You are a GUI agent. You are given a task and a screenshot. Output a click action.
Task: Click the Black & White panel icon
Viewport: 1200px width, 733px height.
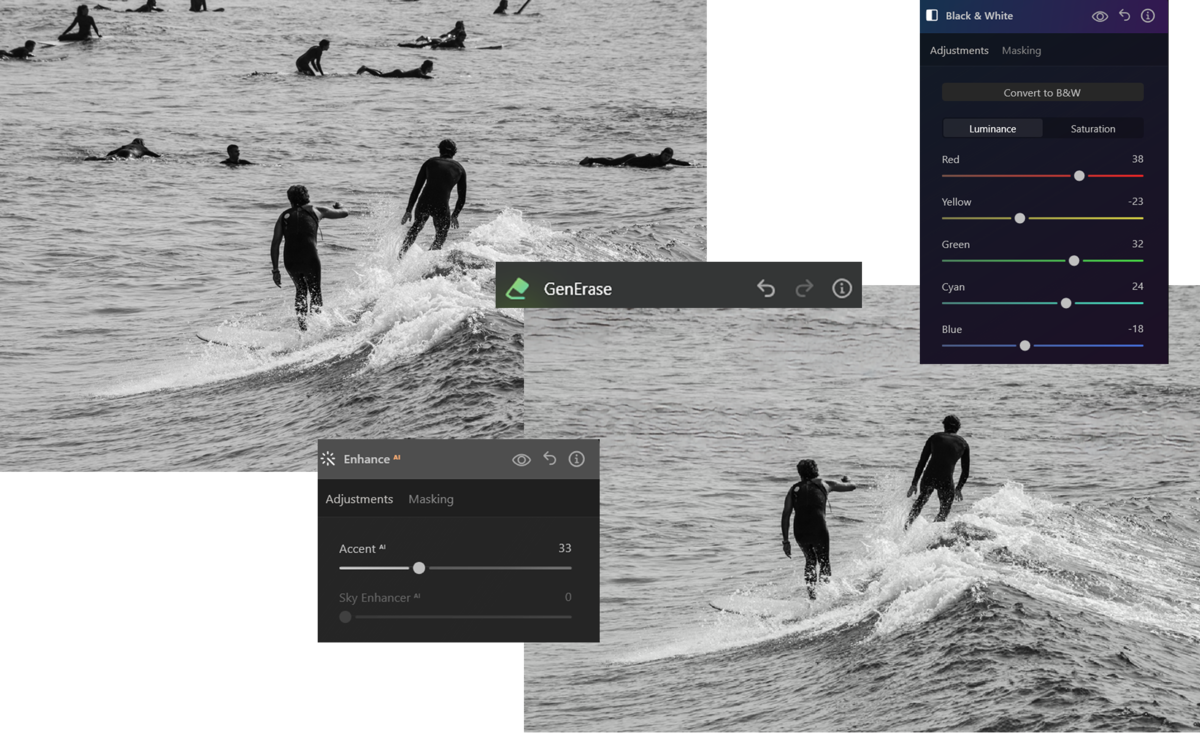click(932, 16)
